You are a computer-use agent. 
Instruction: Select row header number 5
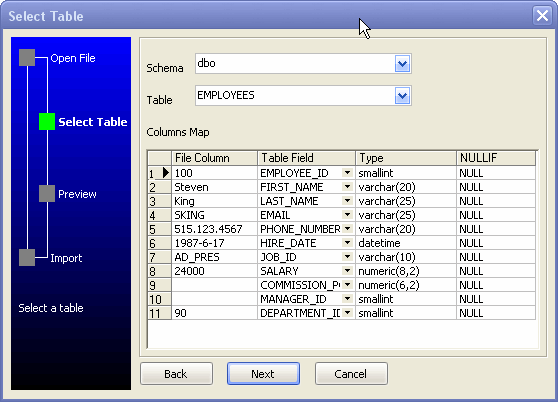coord(159,229)
